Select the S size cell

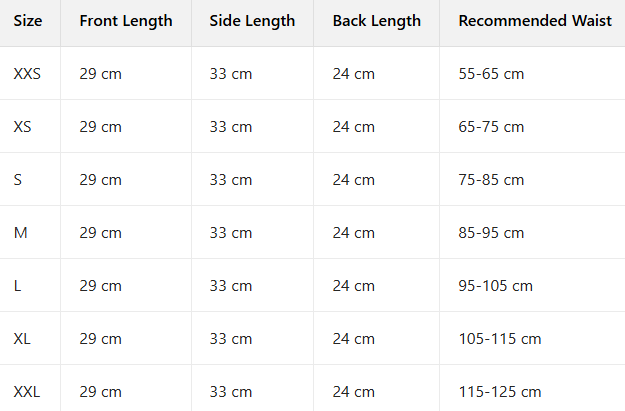point(18,180)
